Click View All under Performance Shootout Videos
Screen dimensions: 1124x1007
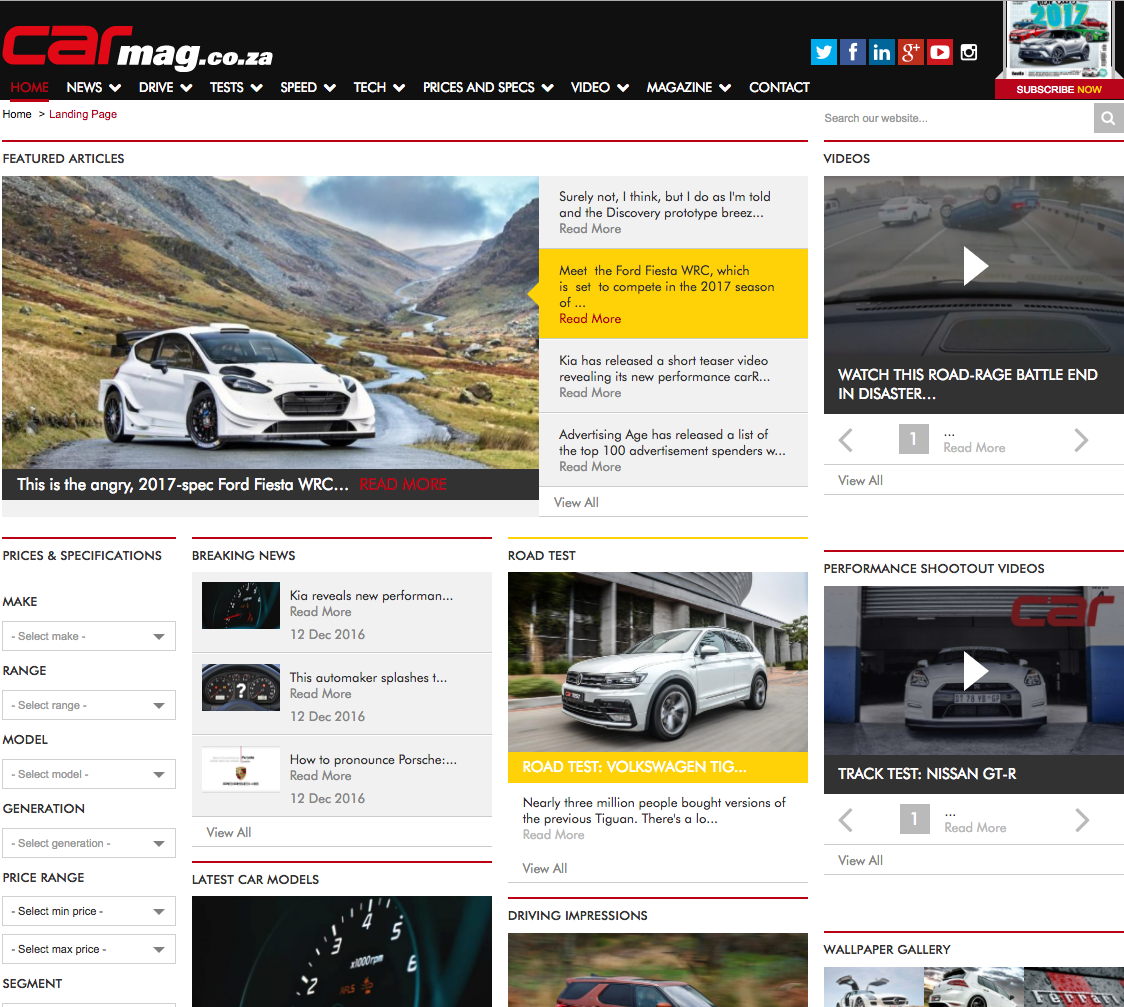pos(860,860)
